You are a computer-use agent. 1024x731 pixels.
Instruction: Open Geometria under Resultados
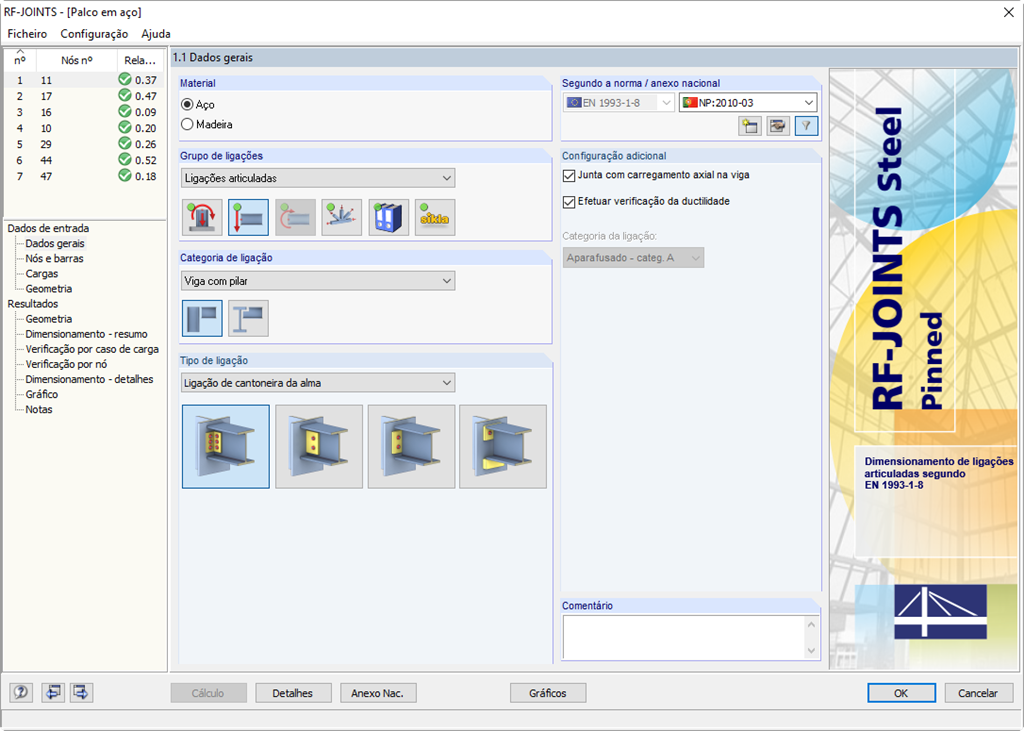tap(49, 319)
